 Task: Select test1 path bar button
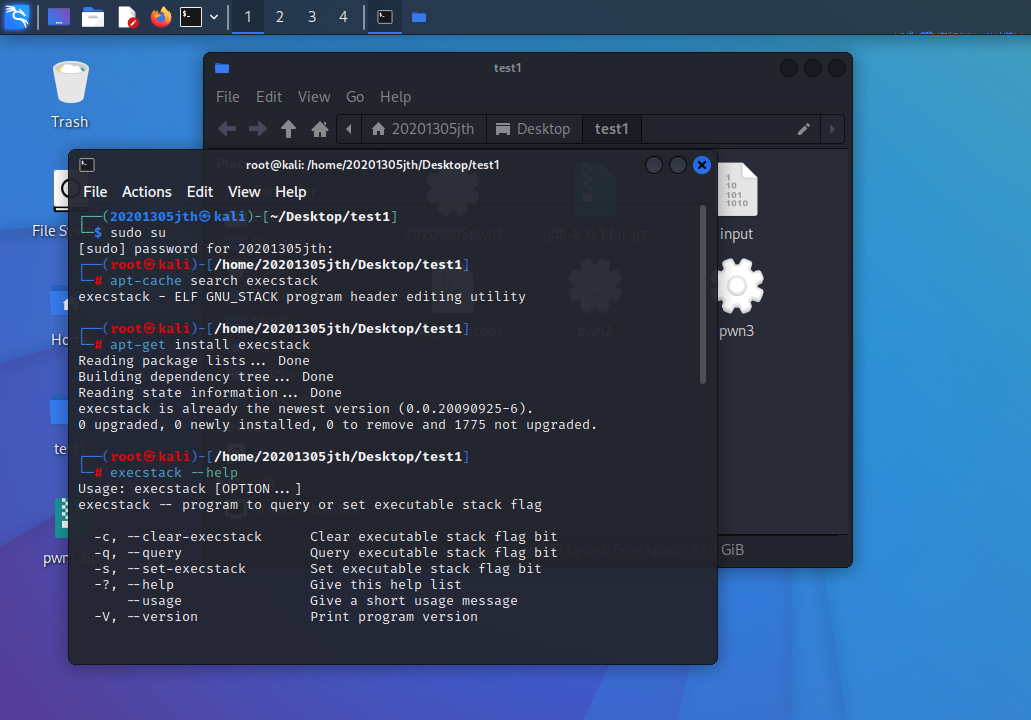click(x=611, y=129)
